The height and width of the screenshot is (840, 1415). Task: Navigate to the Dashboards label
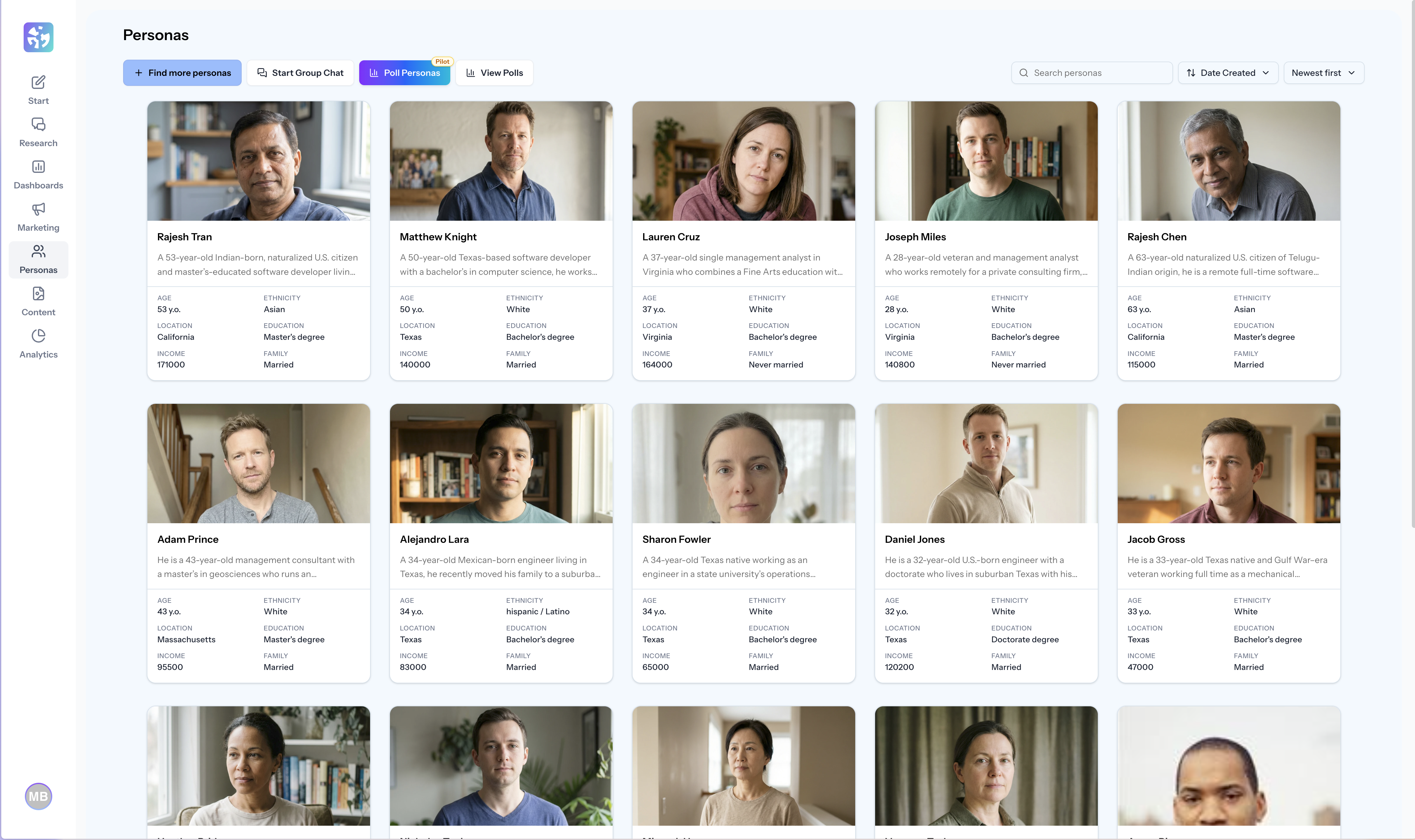tap(39, 186)
